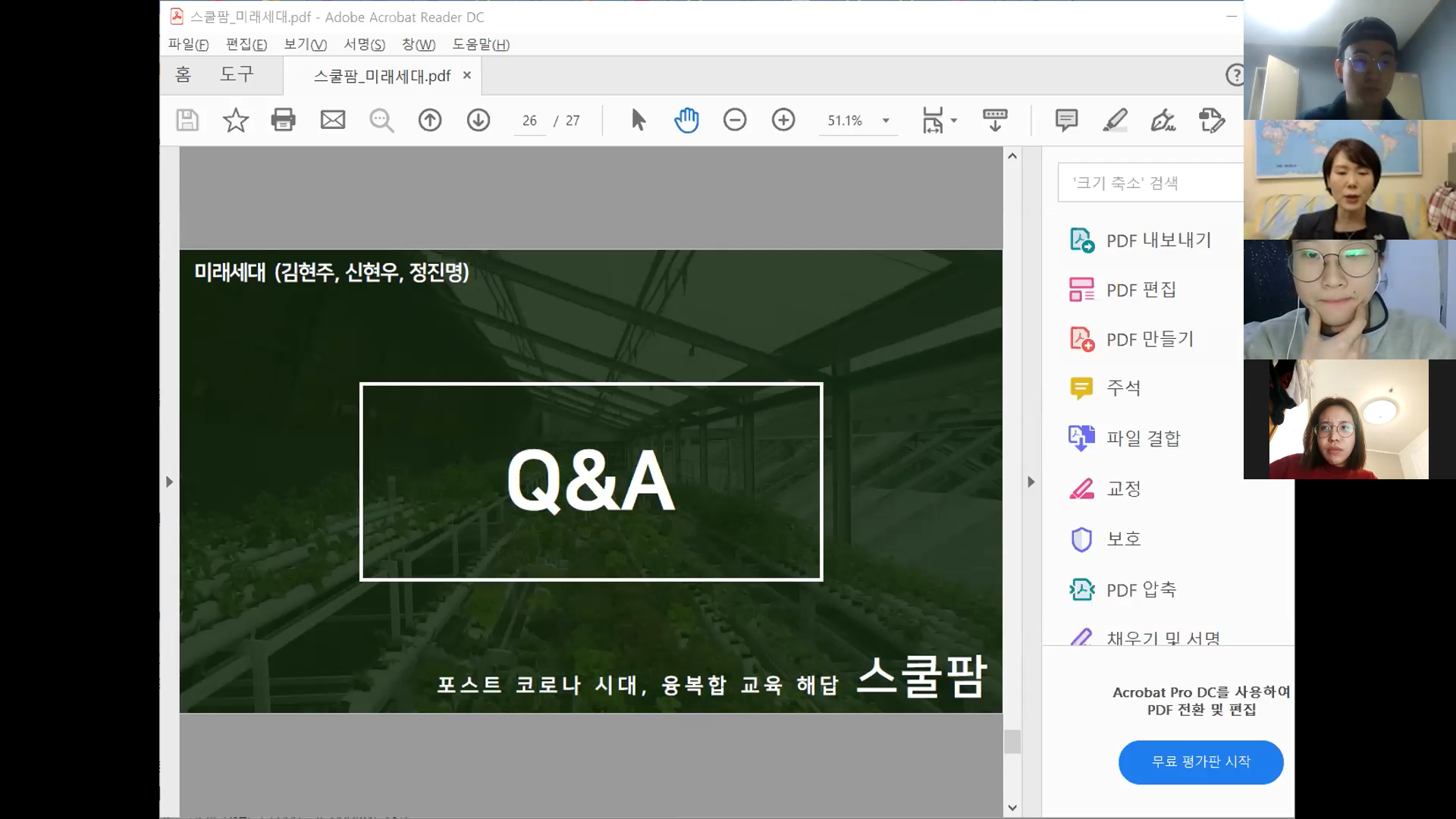The width and height of the screenshot is (1456, 819).
Task: Click the 보호 shield icon
Action: (1081, 539)
